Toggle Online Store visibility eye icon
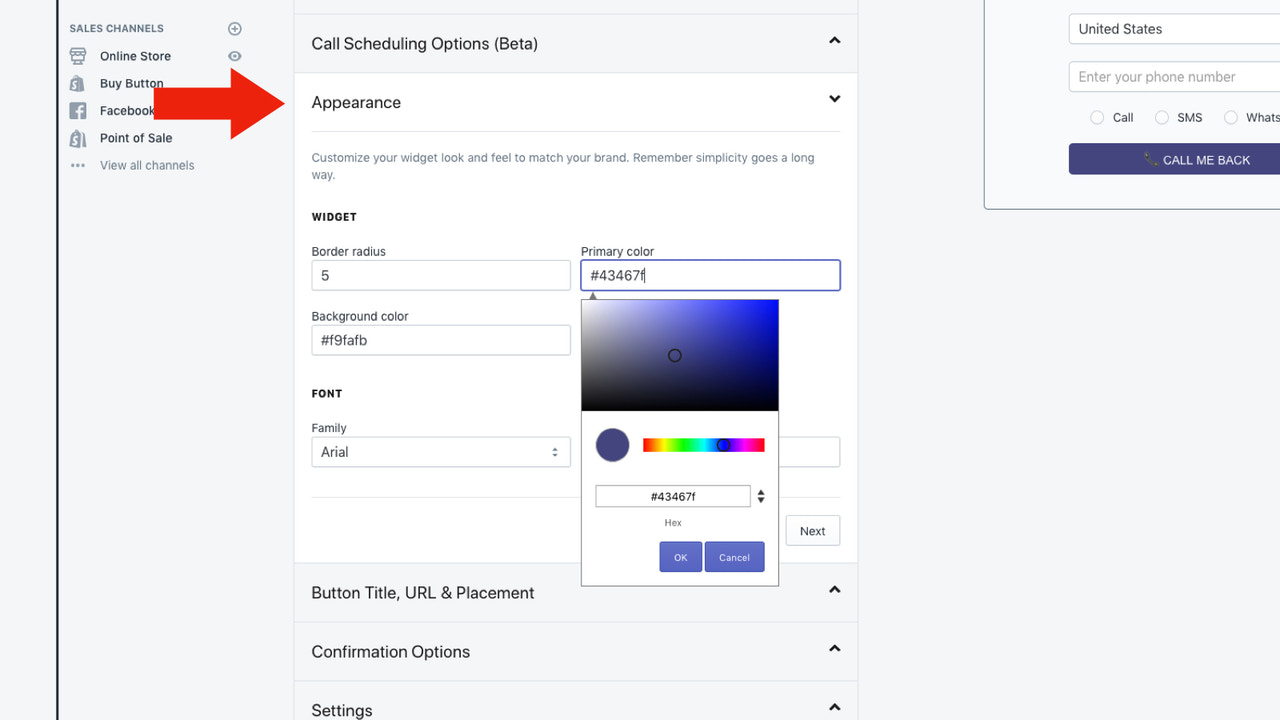 pyautogui.click(x=234, y=56)
